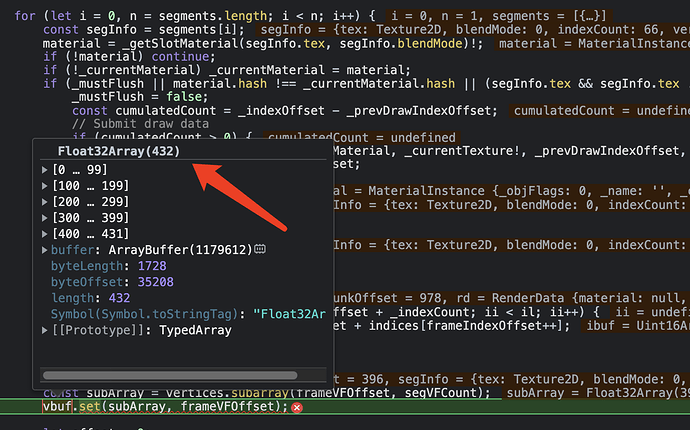Click the horizontal scrollbar in the popup
This screenshot has width=690, height=430.
[170, 375]
